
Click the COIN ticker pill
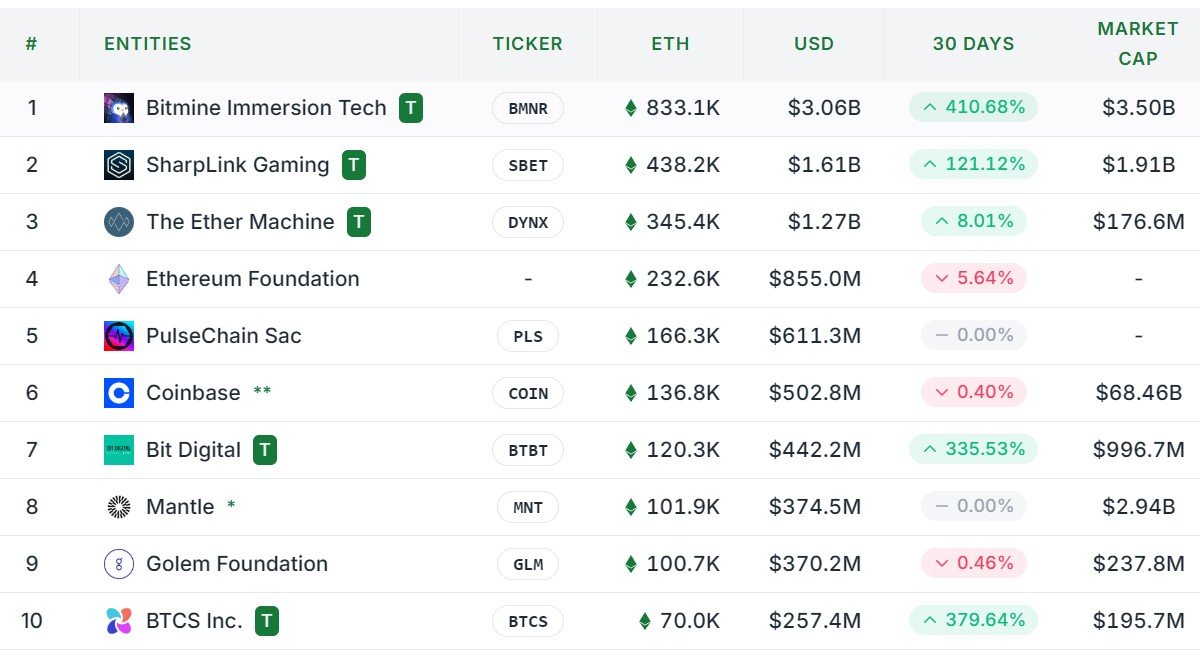point(528,393)
